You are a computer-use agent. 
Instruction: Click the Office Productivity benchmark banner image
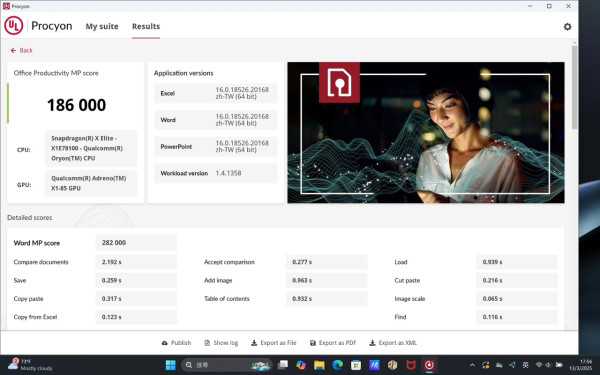click(x=426, y=132)
